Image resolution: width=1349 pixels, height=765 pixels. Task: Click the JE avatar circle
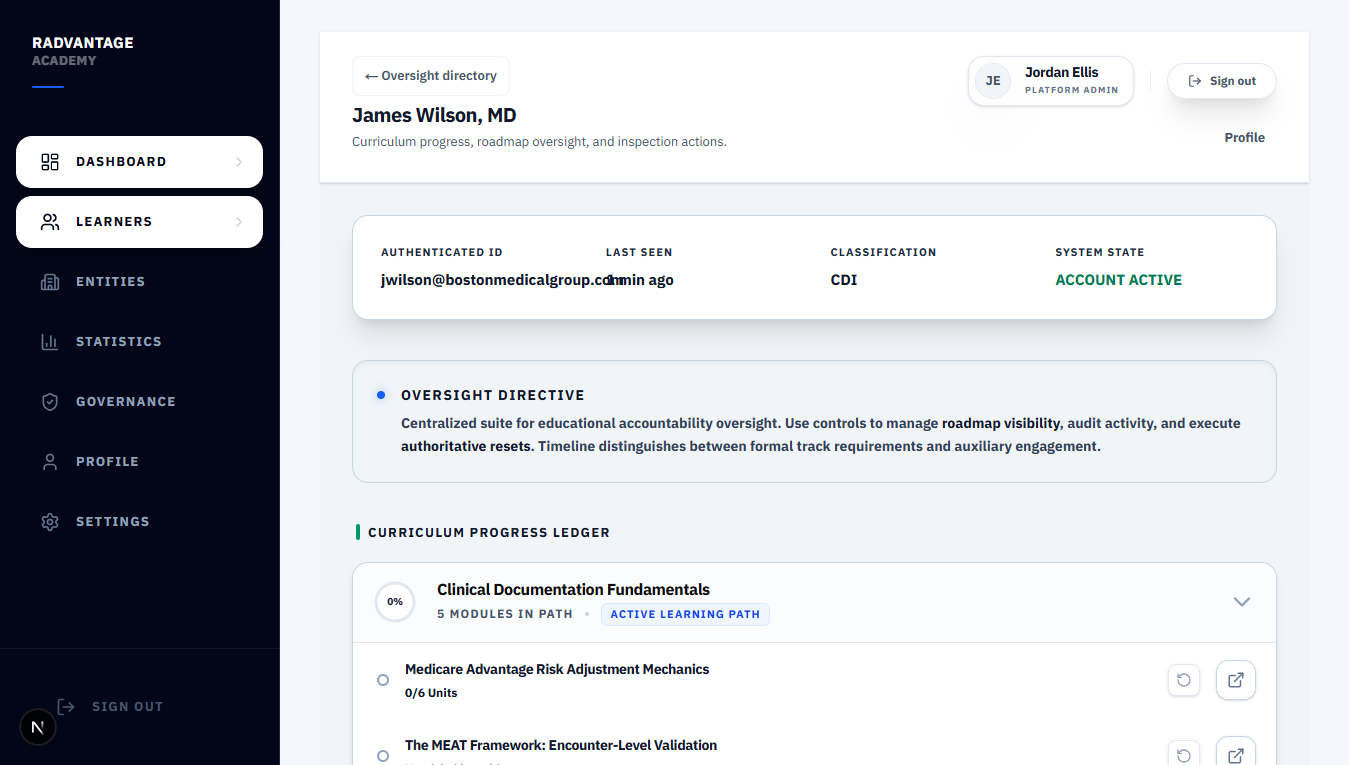(993, 81)
